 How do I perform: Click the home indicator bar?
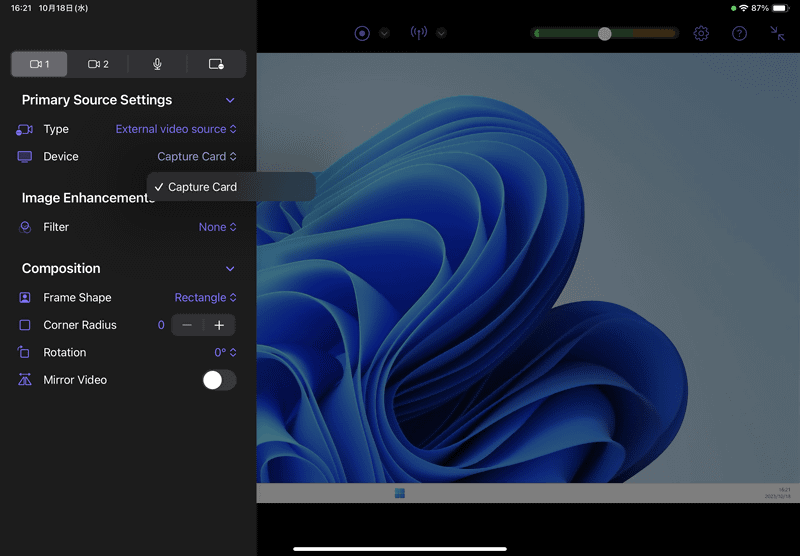point(400,549)
